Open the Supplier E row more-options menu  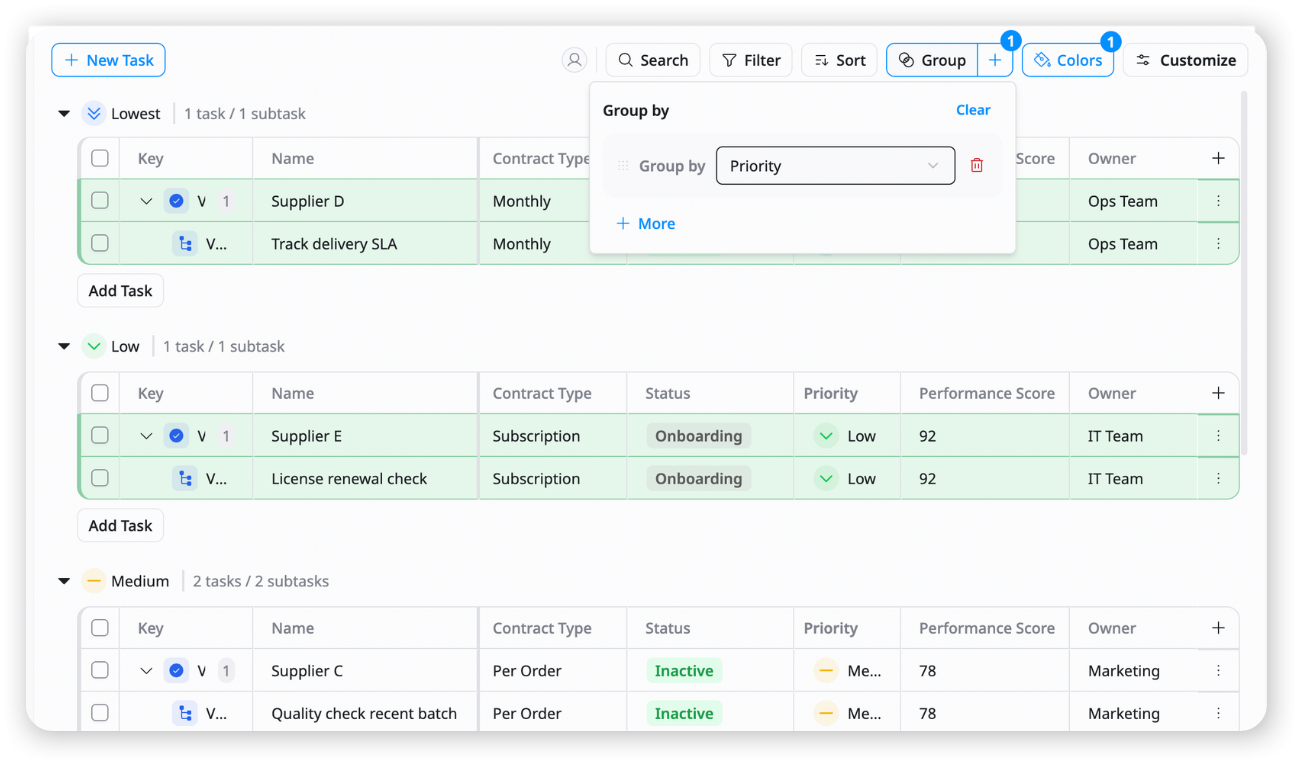point(1218,436)
